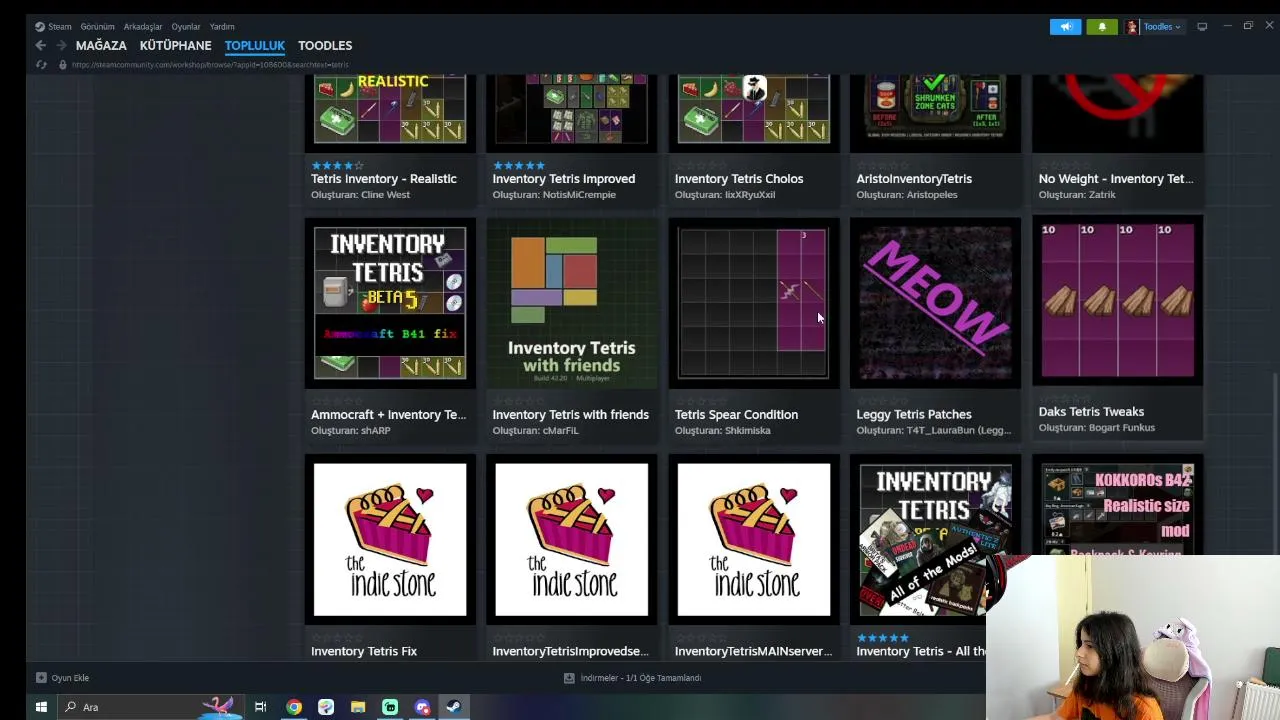
Task: Click the Toodles profile avatar
Action: (1132, 27)
